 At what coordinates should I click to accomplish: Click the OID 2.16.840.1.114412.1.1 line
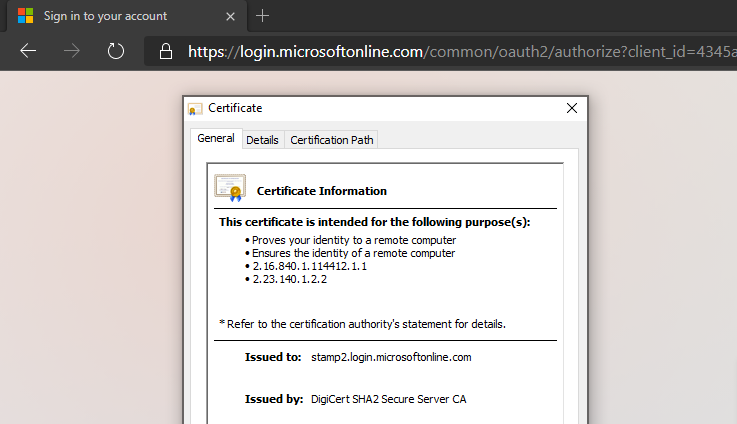[310, 266]
